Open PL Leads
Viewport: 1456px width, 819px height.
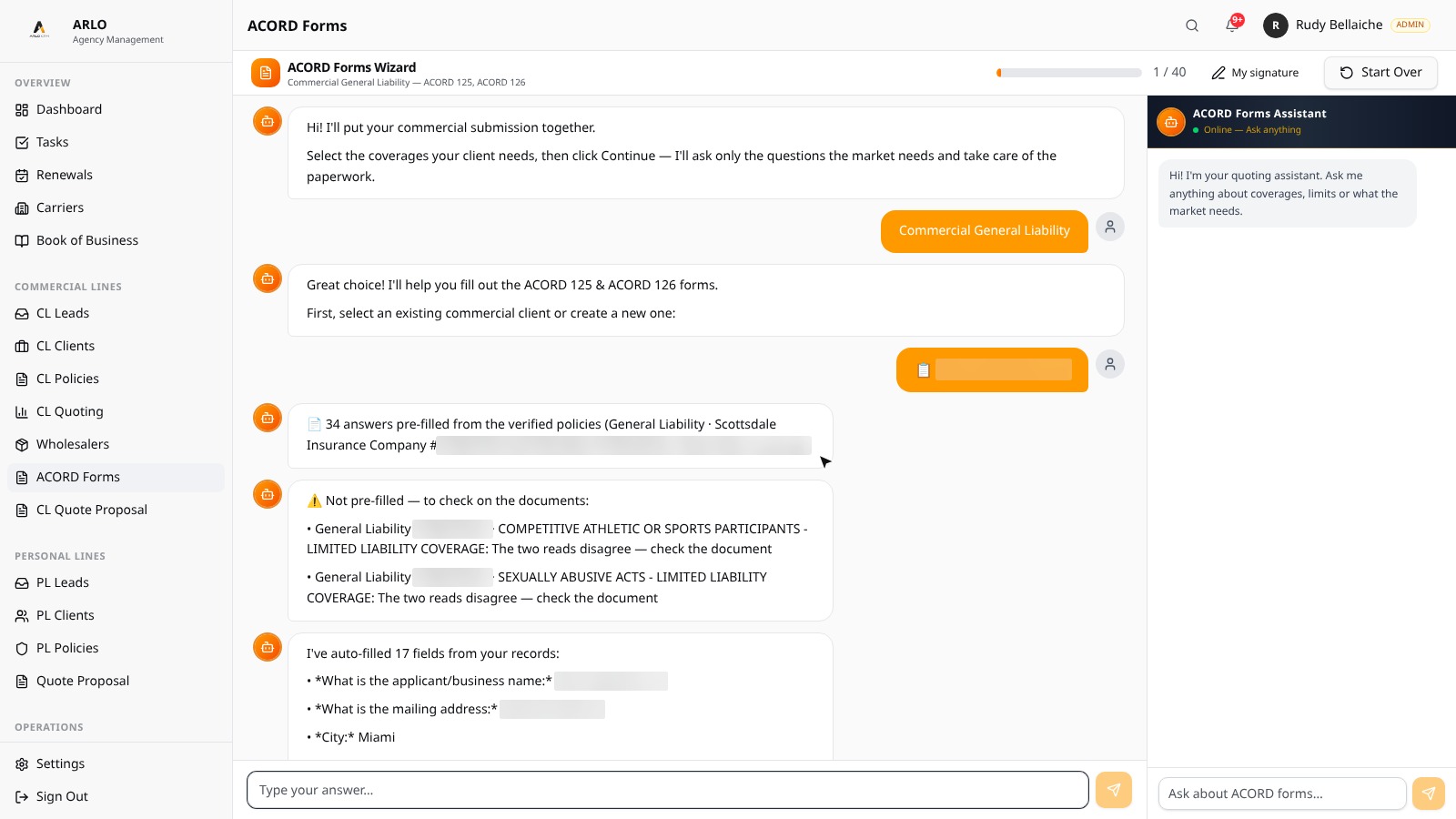pyautogui.click(x=116, y=582)
